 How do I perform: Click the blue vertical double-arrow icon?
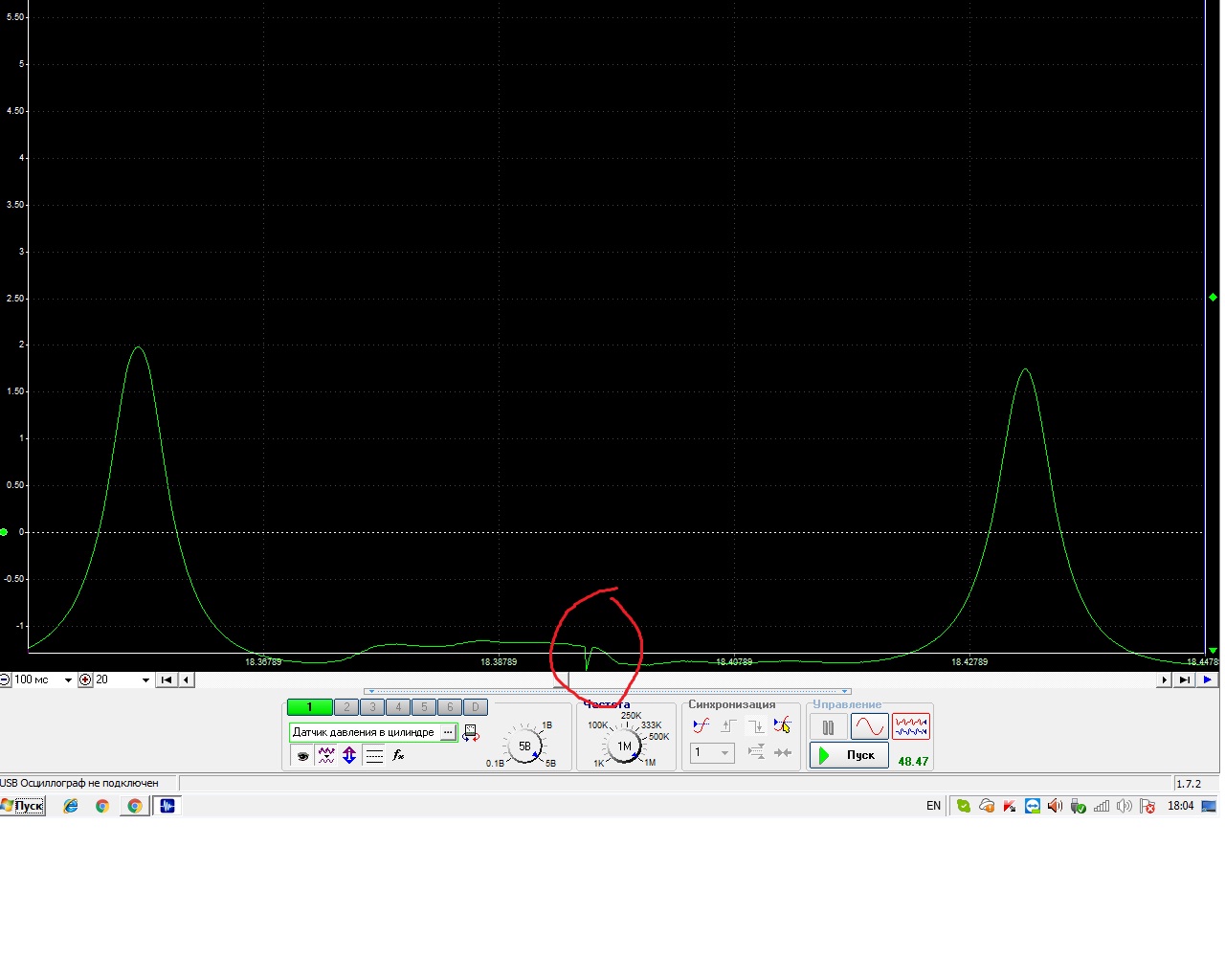(x=349, y=756)
